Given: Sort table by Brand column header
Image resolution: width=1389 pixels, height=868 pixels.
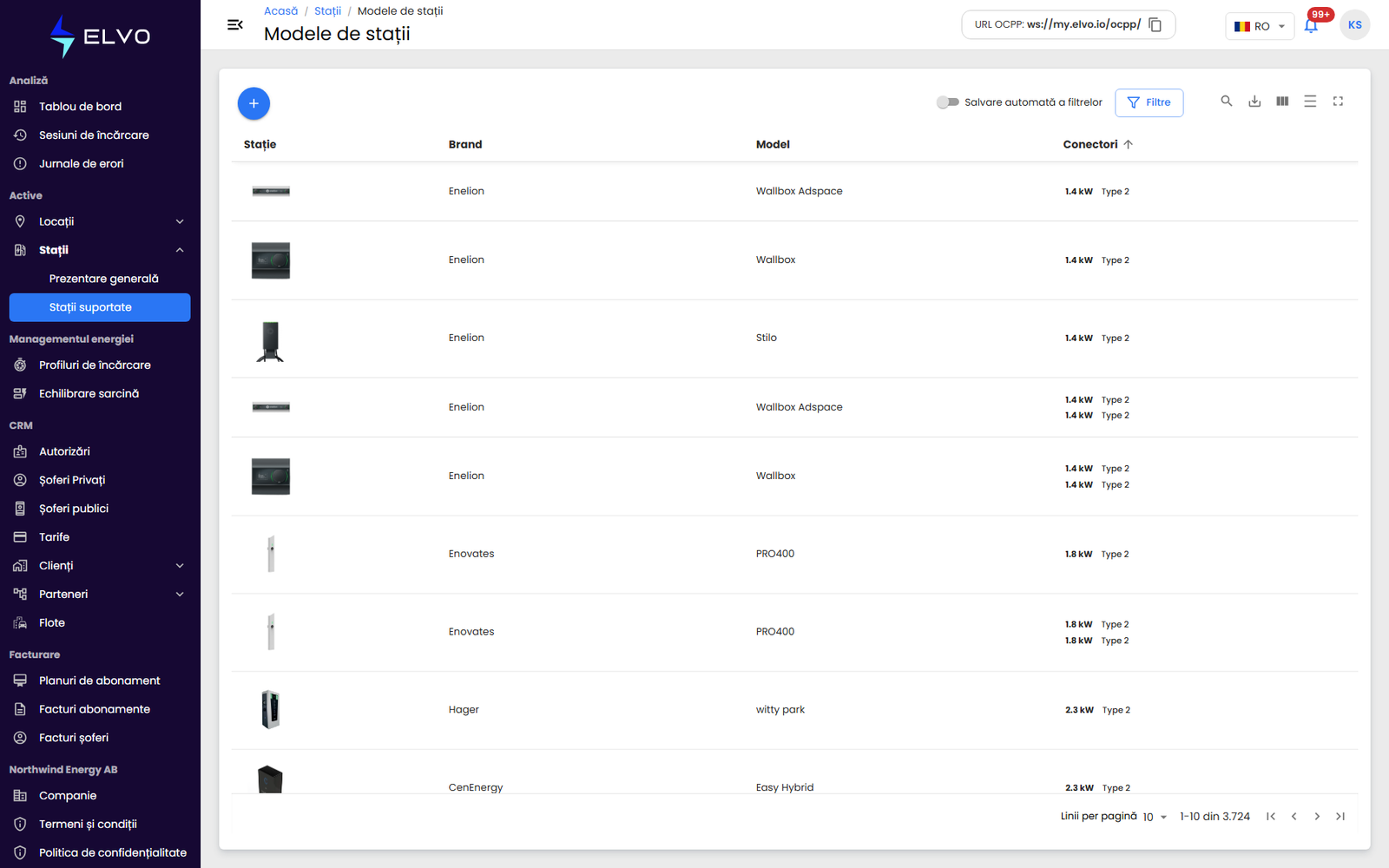Looking at the screenshot, I should (465, 145).
